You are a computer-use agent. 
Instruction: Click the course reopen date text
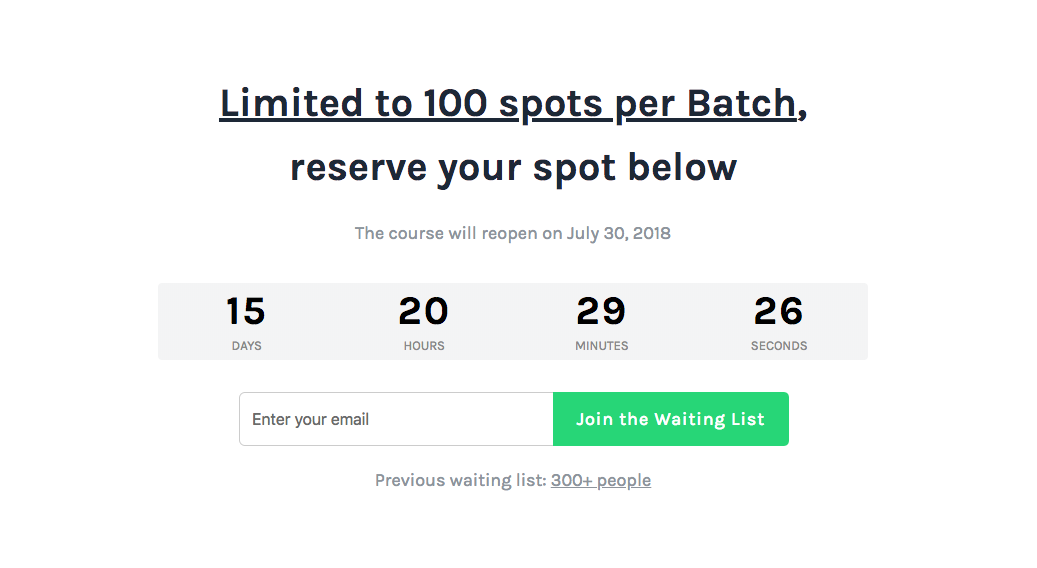512,233
